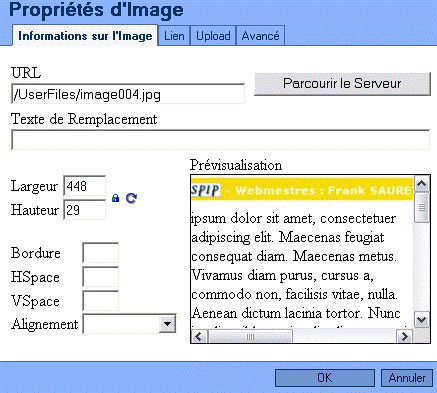This screenshot has width=437, height=393.
Task: Click the reset size circular arrow icon
Action: (131, 198)
